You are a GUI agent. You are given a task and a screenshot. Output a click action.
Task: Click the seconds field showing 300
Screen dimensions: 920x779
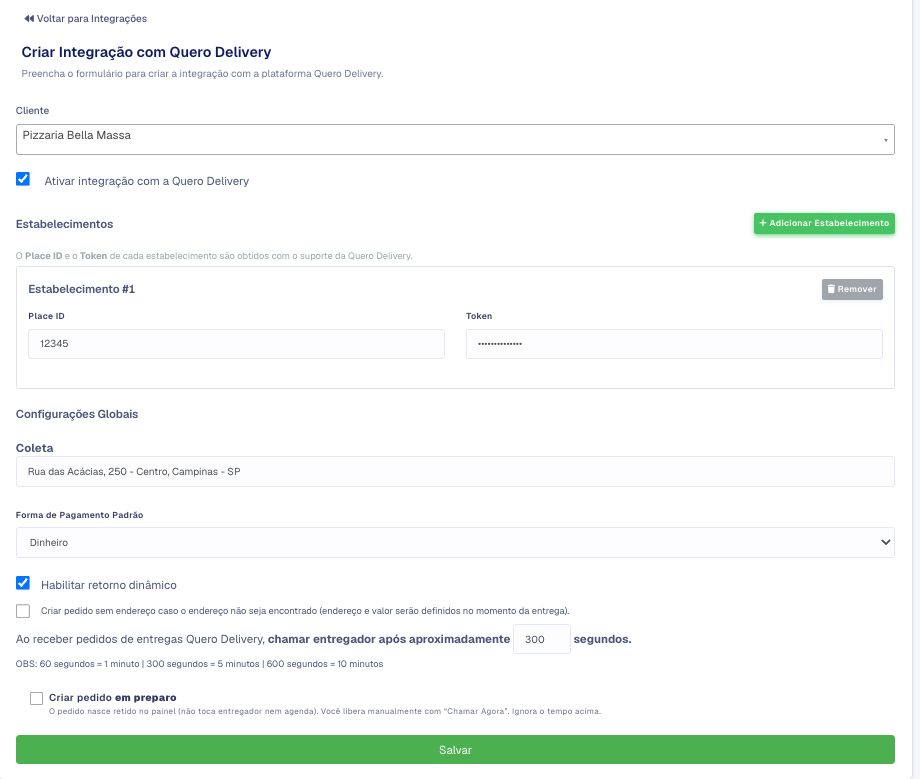[x=542, y=639]
